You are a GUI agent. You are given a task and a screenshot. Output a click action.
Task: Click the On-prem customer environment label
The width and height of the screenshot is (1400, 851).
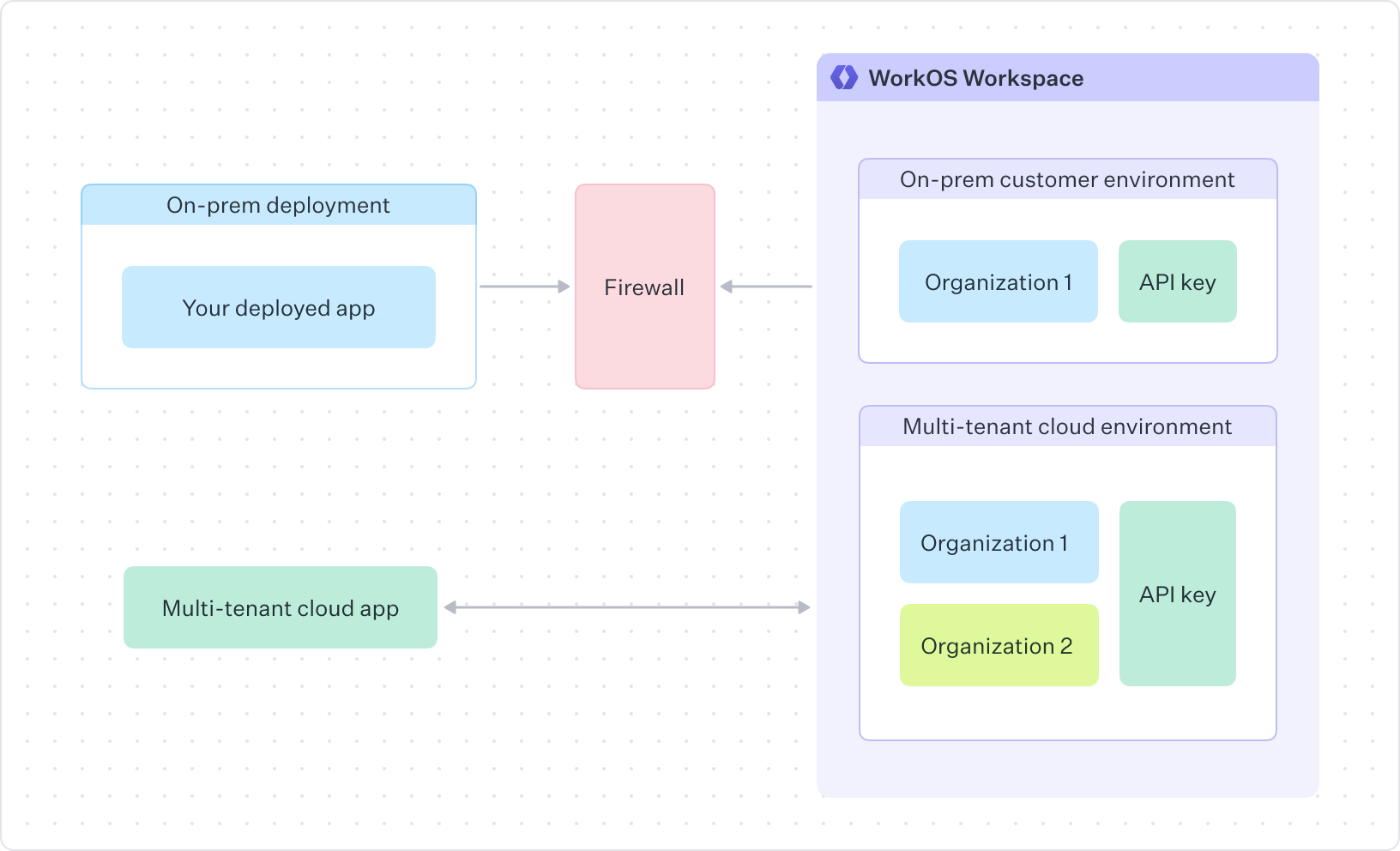1067,179
